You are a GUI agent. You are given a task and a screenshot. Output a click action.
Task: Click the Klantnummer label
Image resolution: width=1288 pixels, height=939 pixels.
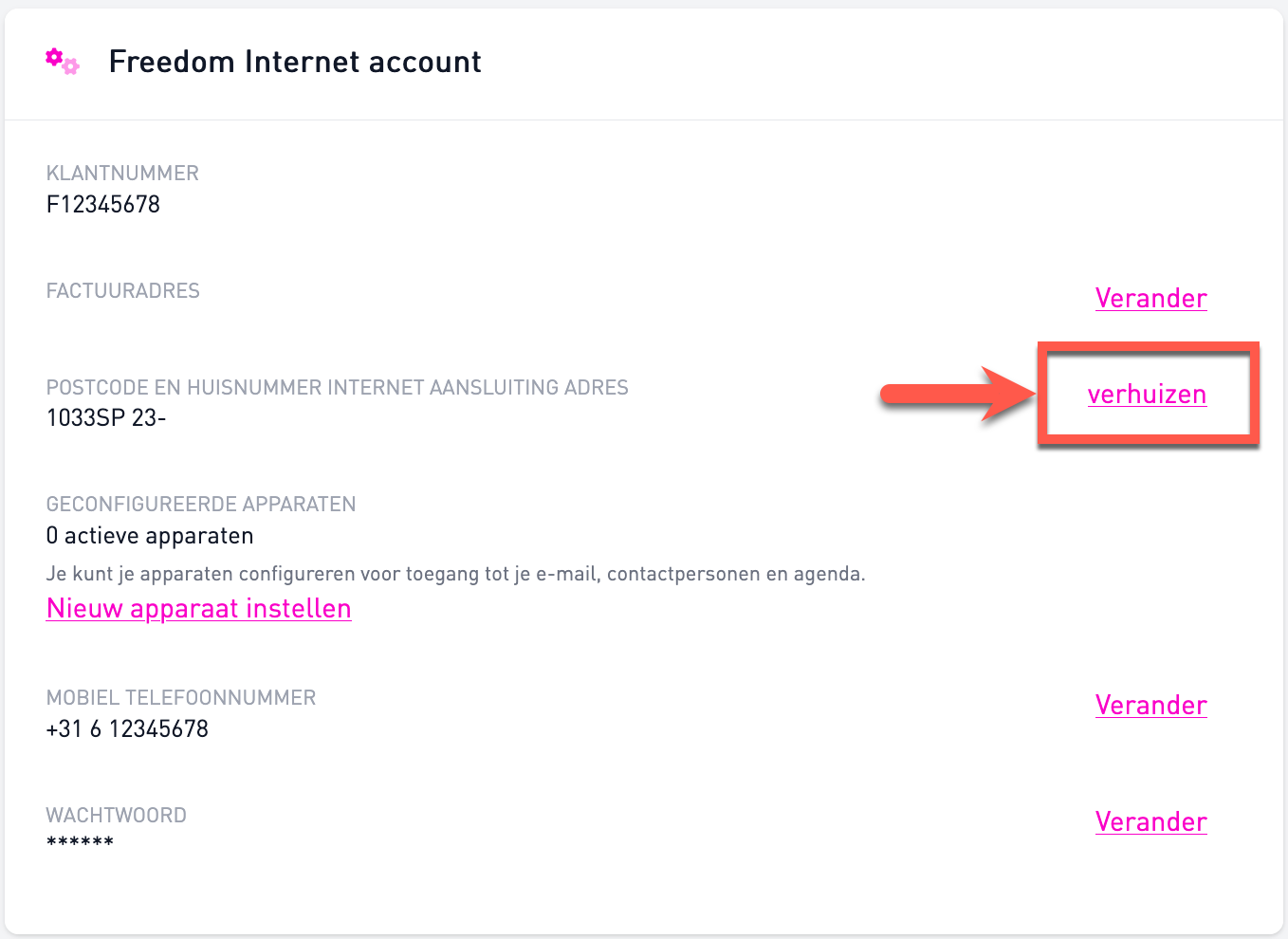(122, 173)
